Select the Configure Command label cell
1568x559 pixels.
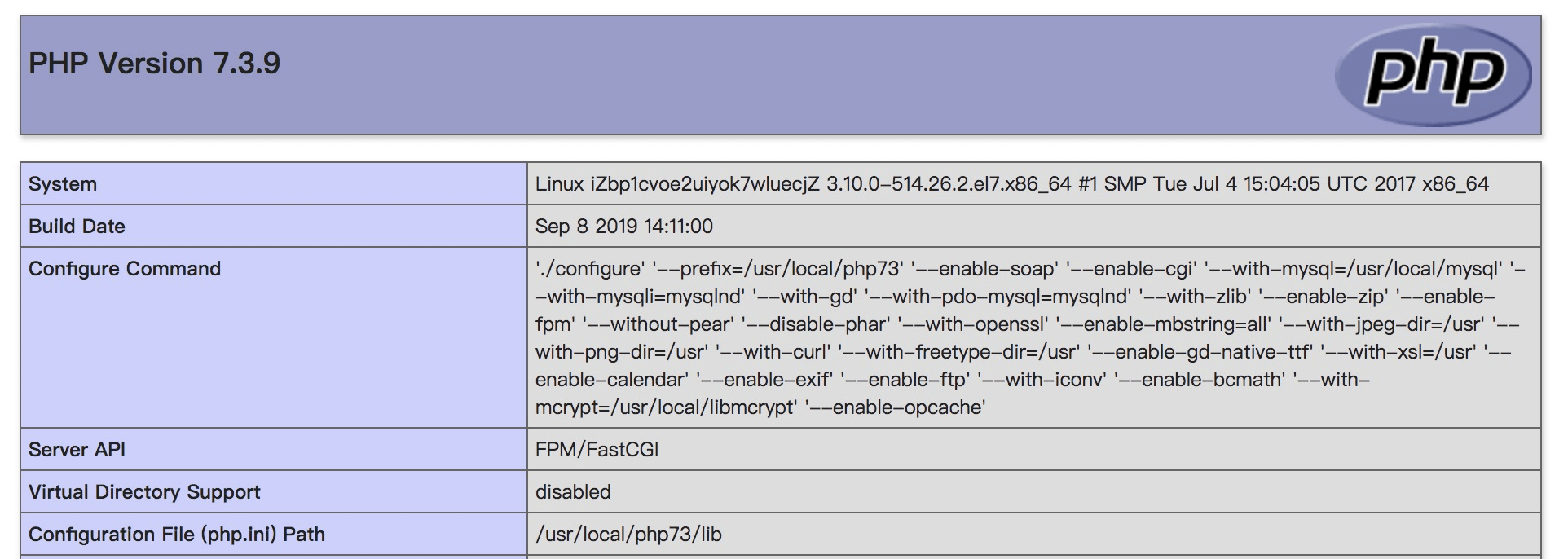click(x=274, y=337)
